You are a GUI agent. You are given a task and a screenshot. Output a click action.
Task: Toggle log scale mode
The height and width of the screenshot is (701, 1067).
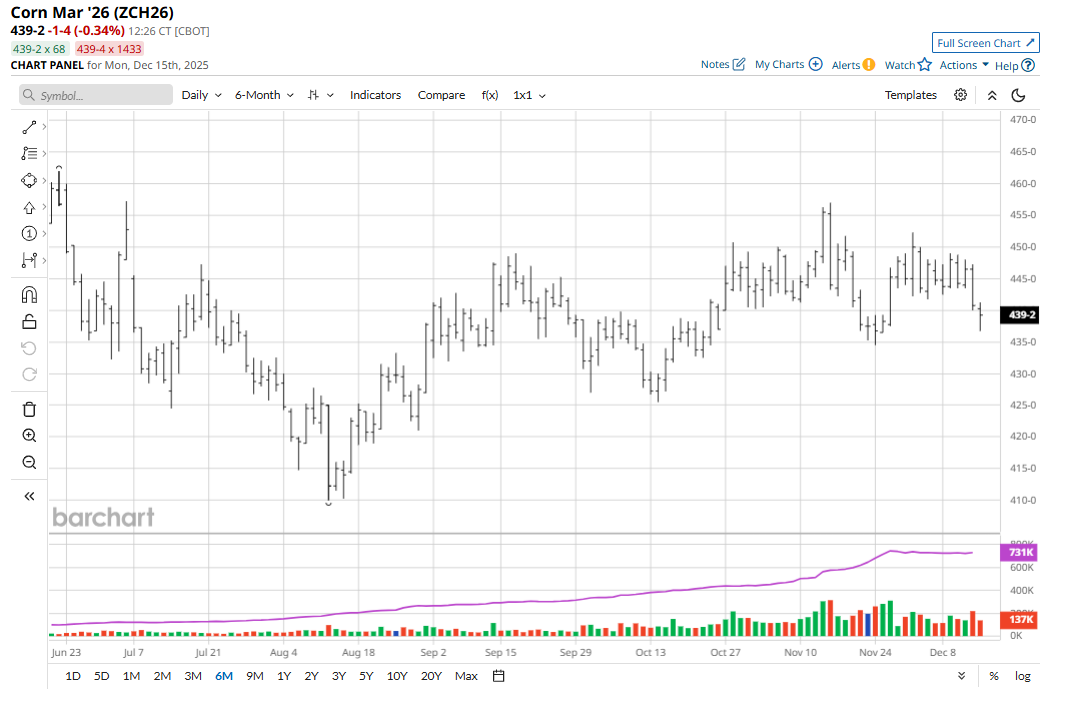1022,676
